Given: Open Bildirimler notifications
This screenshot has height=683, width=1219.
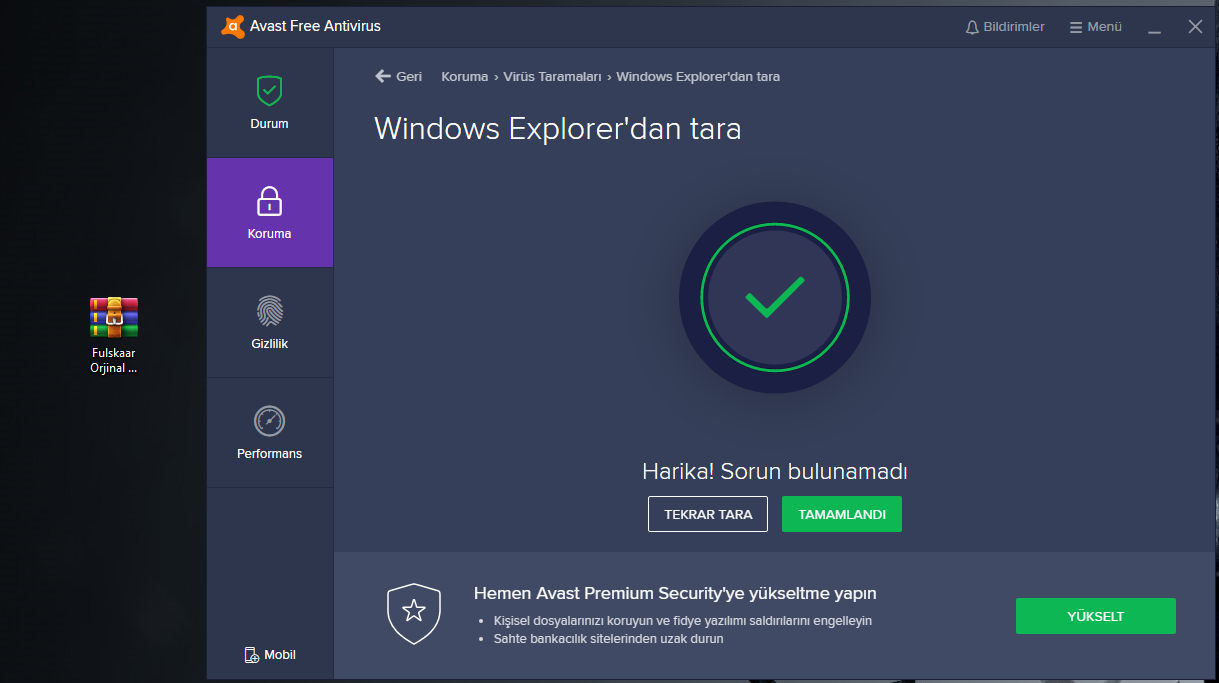Looking at the screenshot, I should (1005, 27).
